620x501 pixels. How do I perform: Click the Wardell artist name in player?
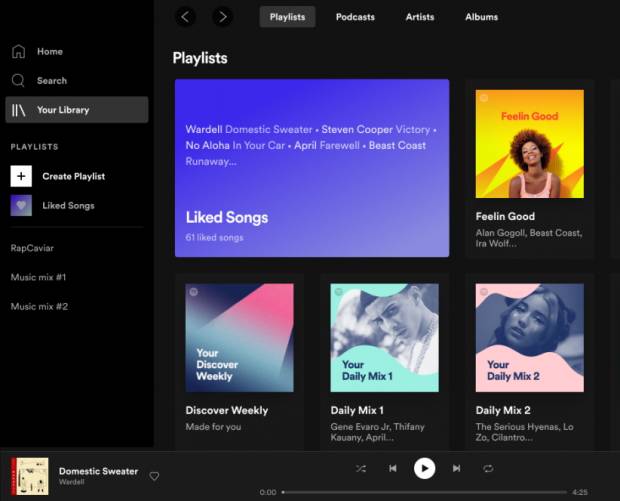point(72,482)
